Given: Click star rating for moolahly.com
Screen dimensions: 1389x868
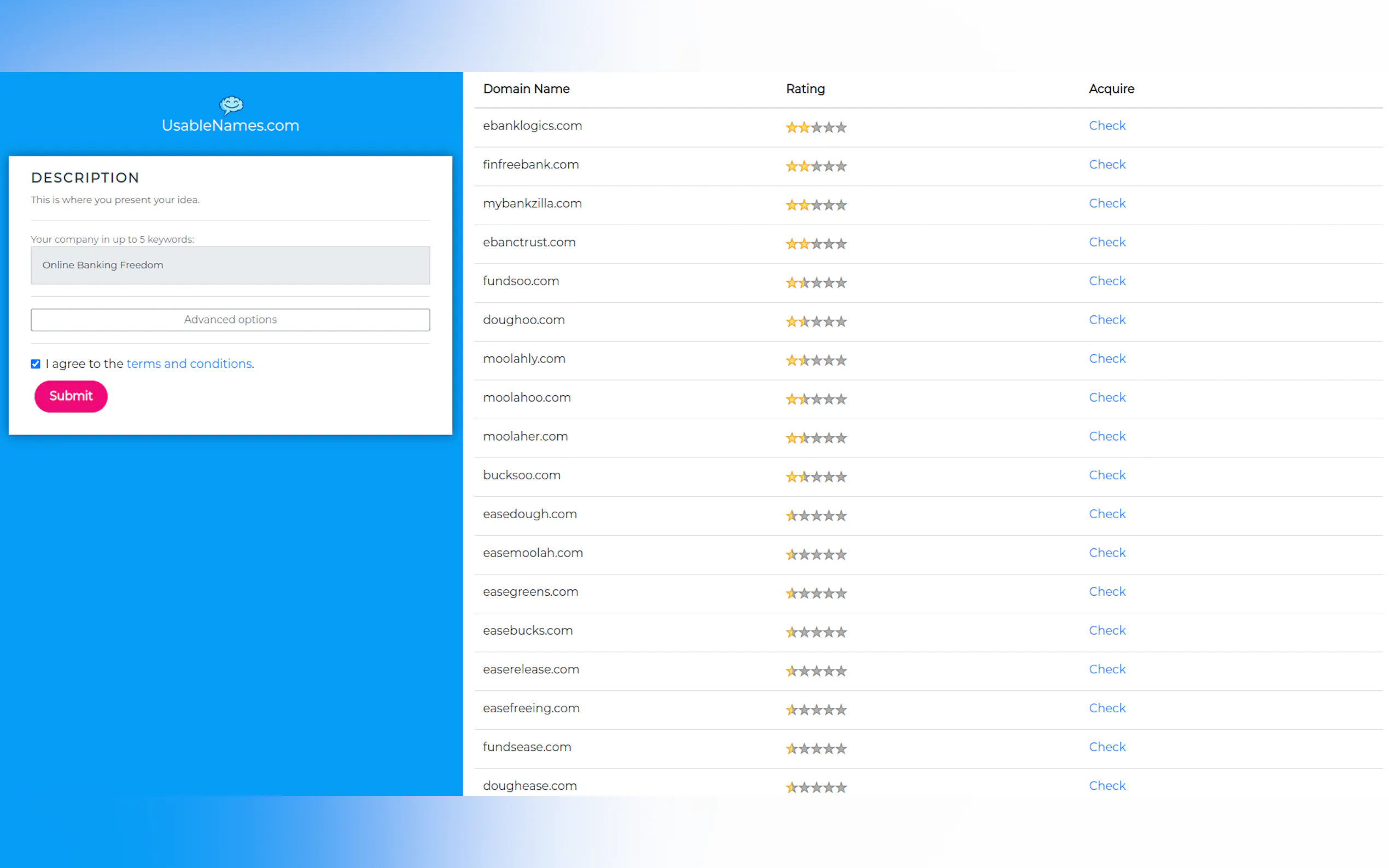Looking at the screenshot, I should point(815,360).
